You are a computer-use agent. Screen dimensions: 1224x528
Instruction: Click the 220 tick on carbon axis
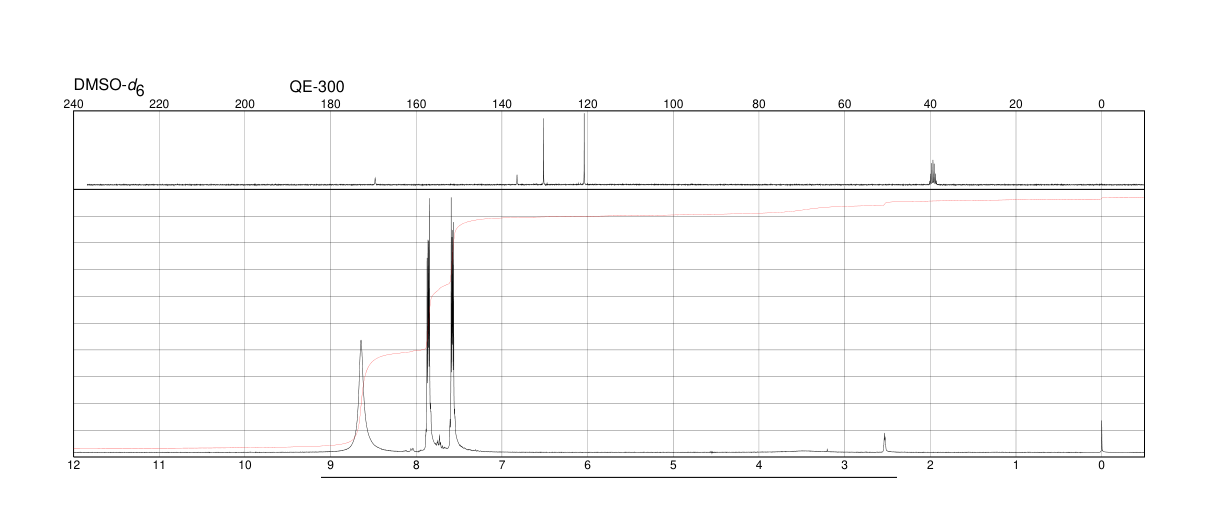coord(159,104)
